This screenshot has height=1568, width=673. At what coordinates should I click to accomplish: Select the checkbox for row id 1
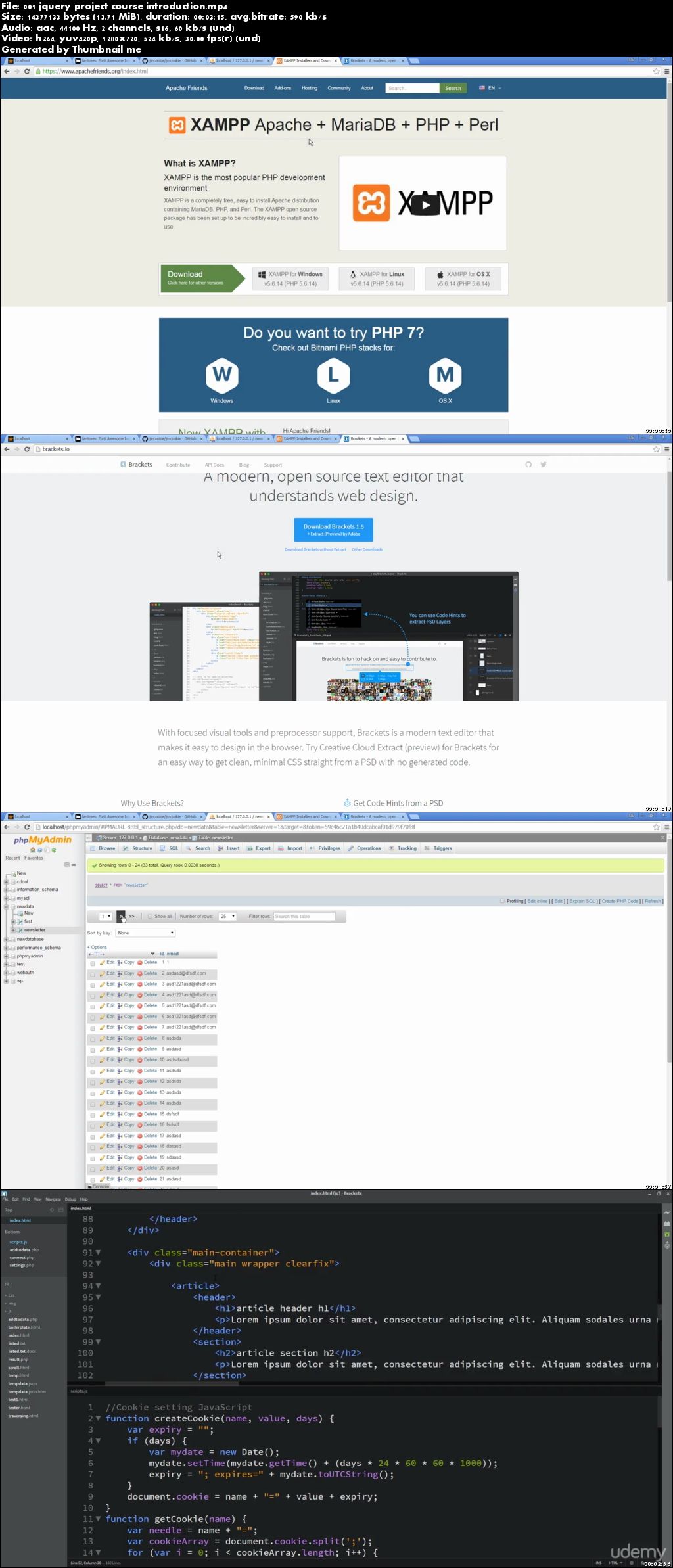pos(93,963)
